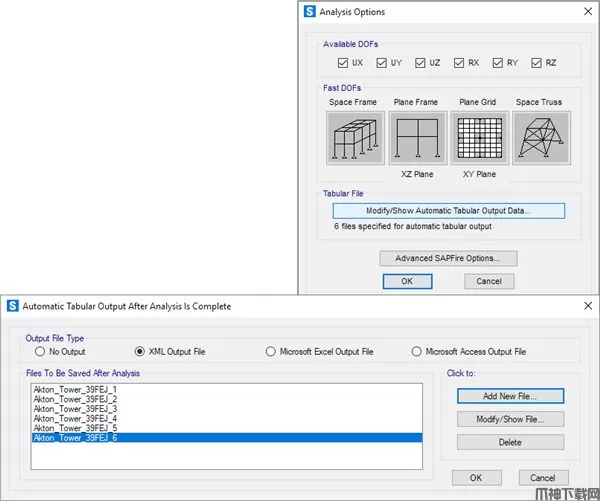The width and height of the screenshot is (600, 501).
Task: Uncheck the UZ degree of freedom
Action: point(422,63)
